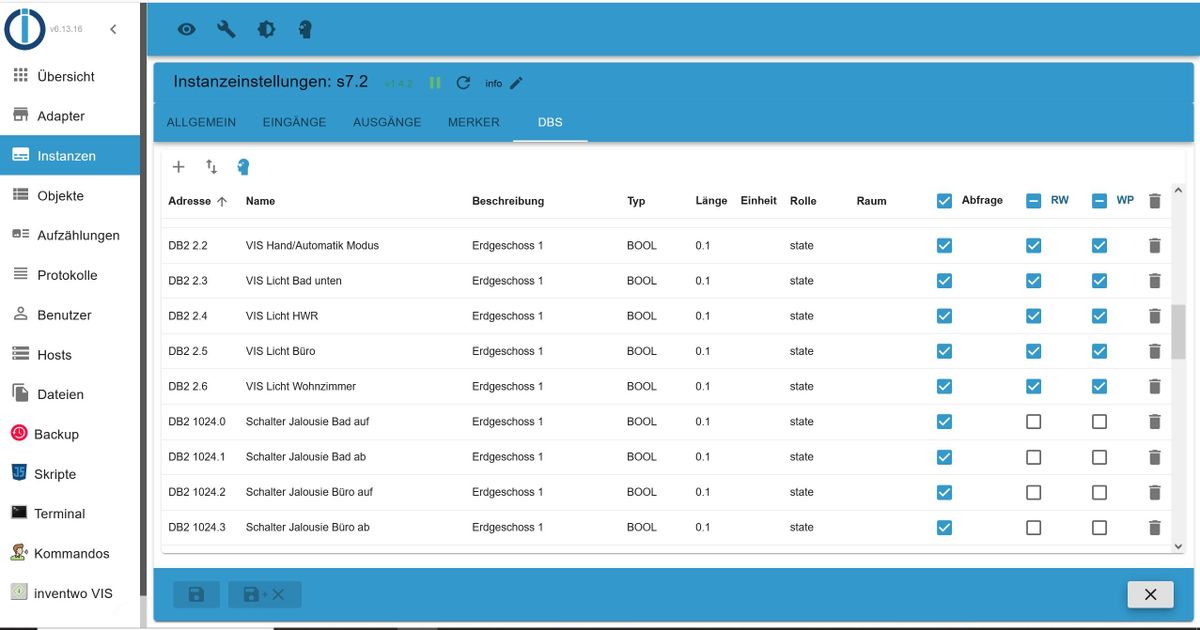Image resolution: width=1200 pixels, height=630 pixels.
Task: Add a new DB entry with plus icon
Action: click(x=179, y=167)
